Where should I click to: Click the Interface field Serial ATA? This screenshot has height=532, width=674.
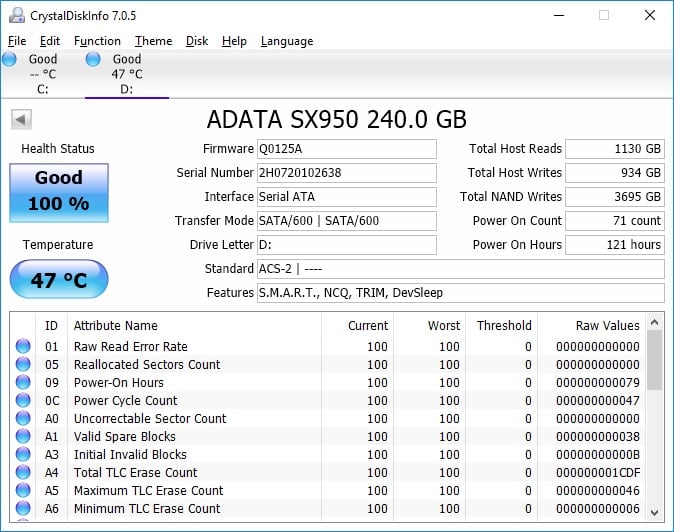click(x=347, y=197)
